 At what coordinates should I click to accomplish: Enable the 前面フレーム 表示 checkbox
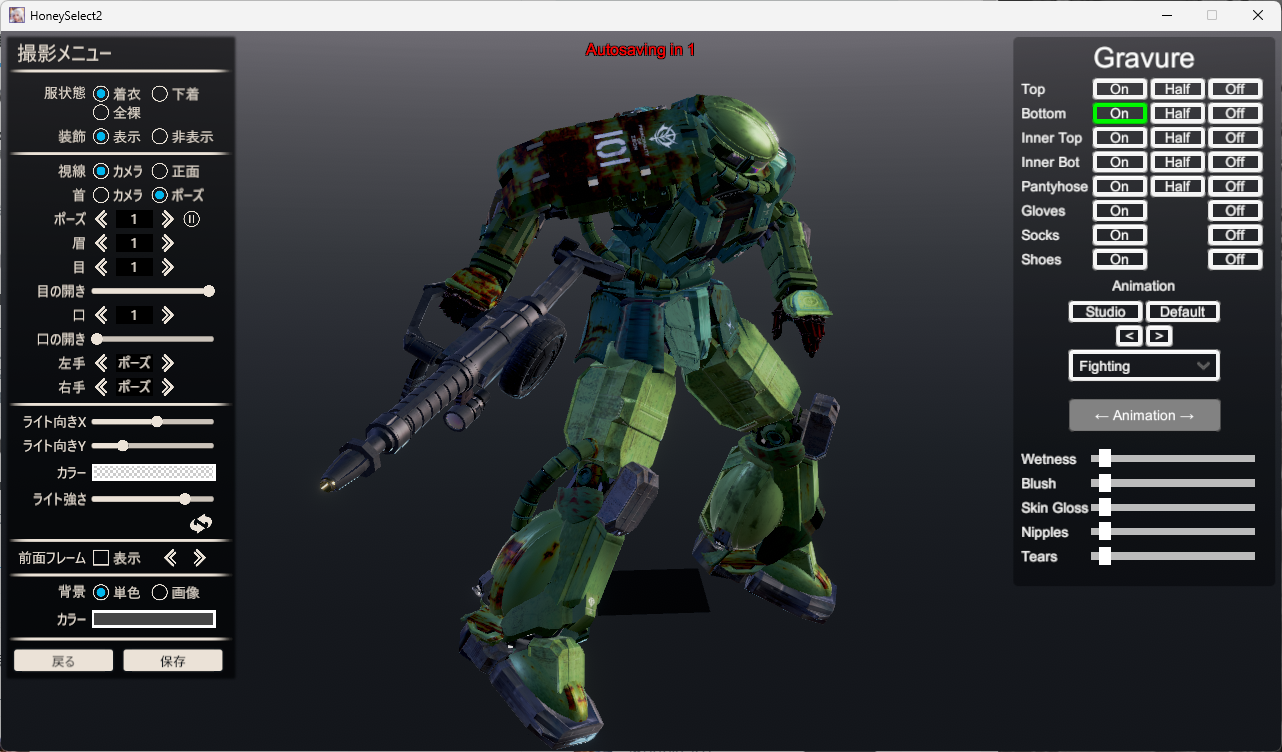click(x=101, y=558)
